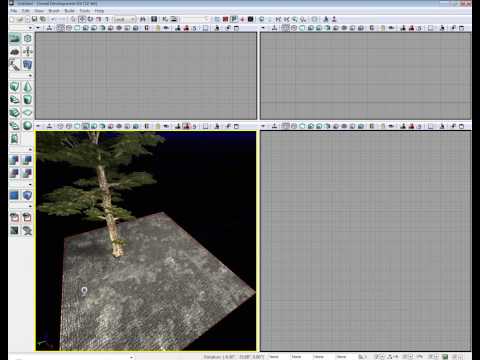480x360 pixels.
Task: Click the Show Selected Only icon
Action: click(x=14, y=218)
